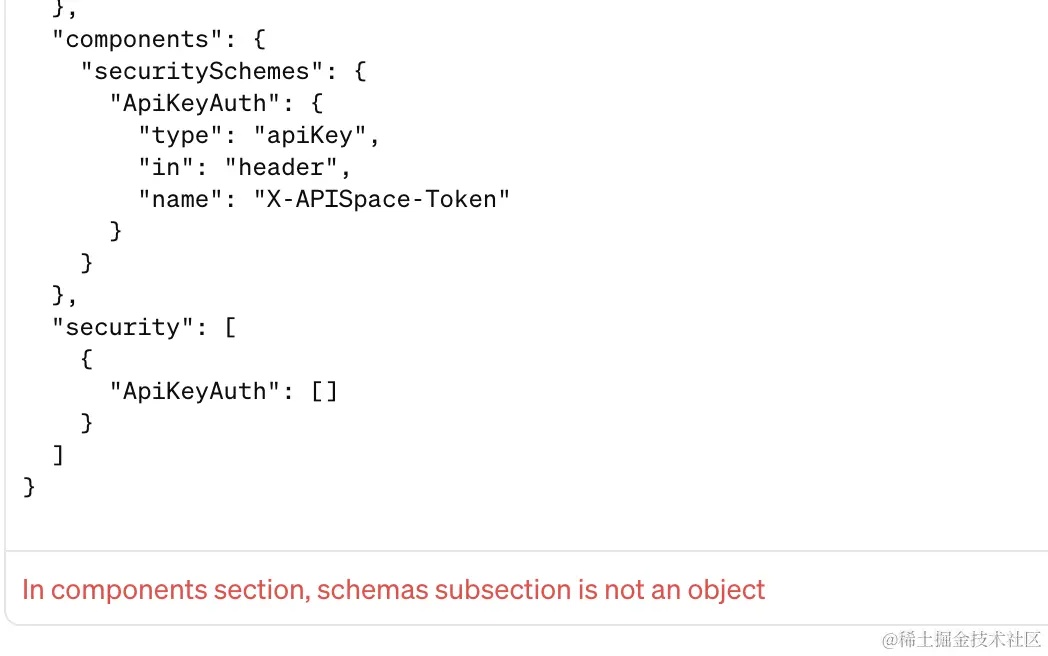This screenshot has height=656, width=1048.
Task: Click the "ApiKeyAuth" entry inside security array
Action: click(195, 391)
